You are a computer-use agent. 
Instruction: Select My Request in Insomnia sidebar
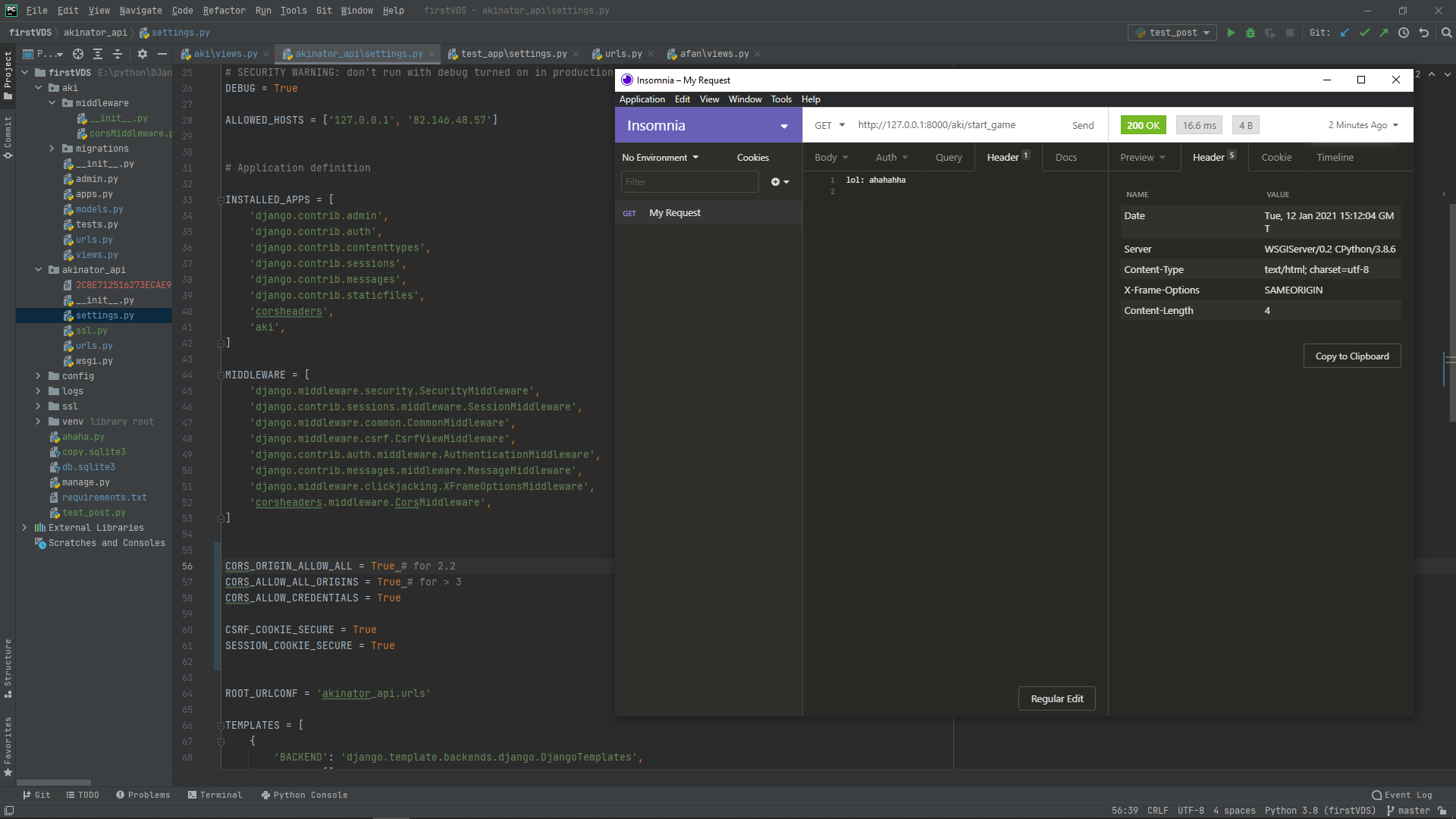pyautogui.click(x=708, y=213)
